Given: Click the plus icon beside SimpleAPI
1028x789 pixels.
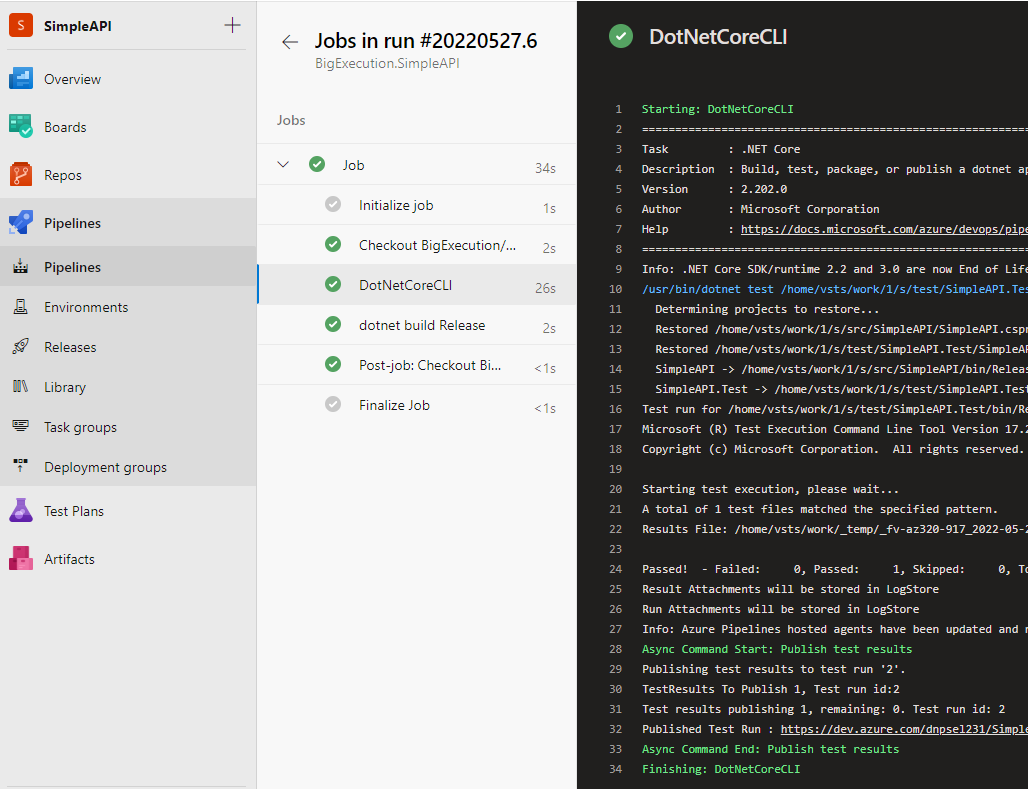Looking at the screenshot, I should pyautogui.click(x=232, y=26).
